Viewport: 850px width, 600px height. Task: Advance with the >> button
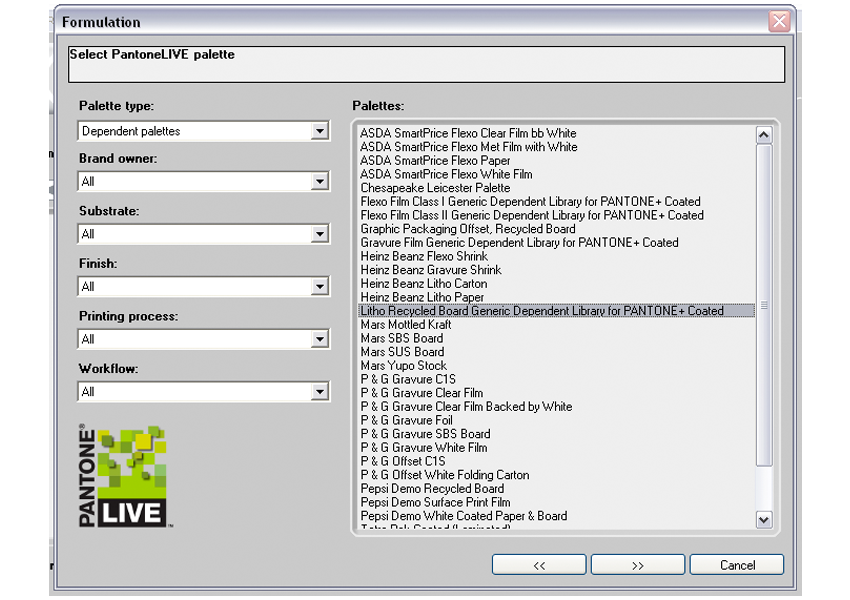coord(638,565)
